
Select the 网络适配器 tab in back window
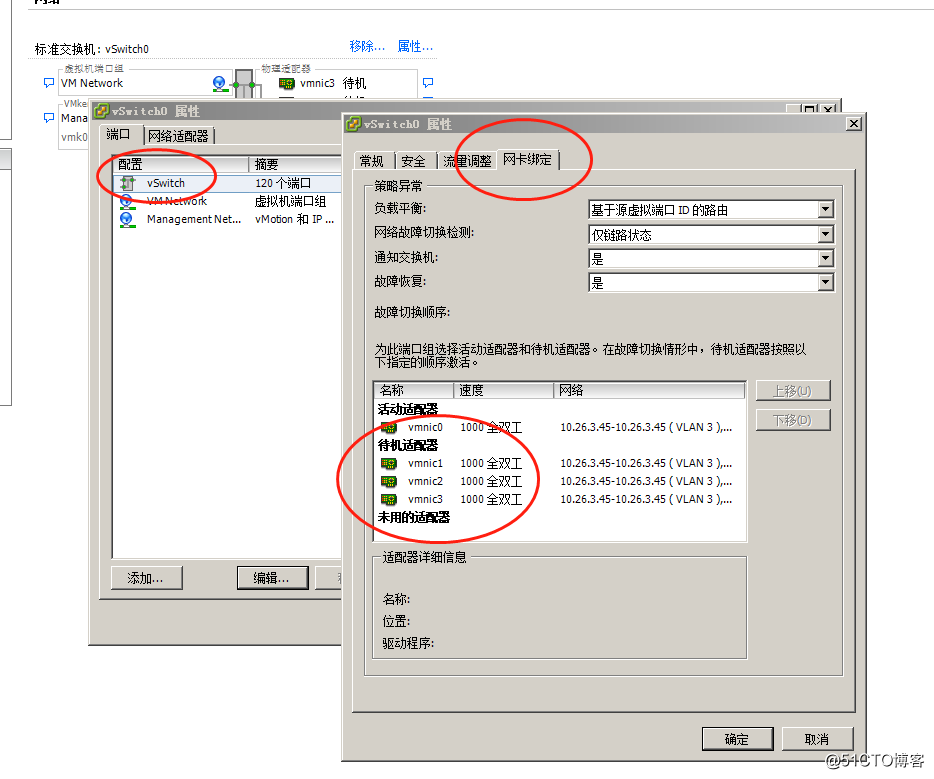coord(178,136)
